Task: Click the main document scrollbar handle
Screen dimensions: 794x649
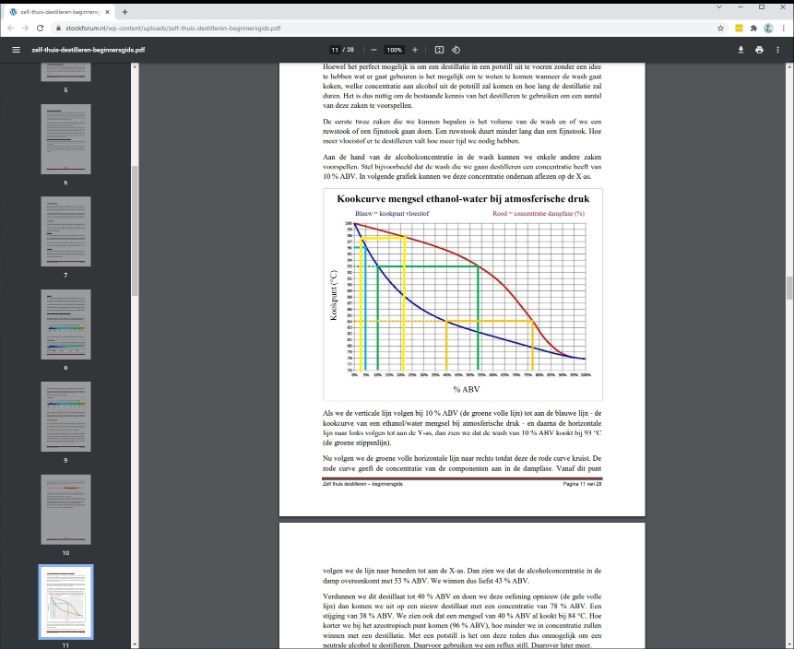Action: coord(789,288)
